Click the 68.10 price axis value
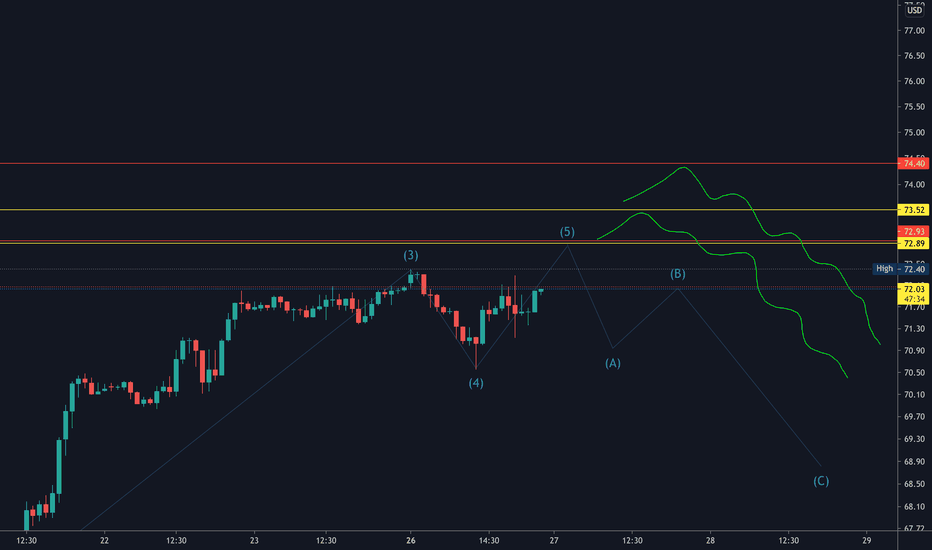Image resolution: width=932 pixels, height=550 pixels. click(914, 507)
